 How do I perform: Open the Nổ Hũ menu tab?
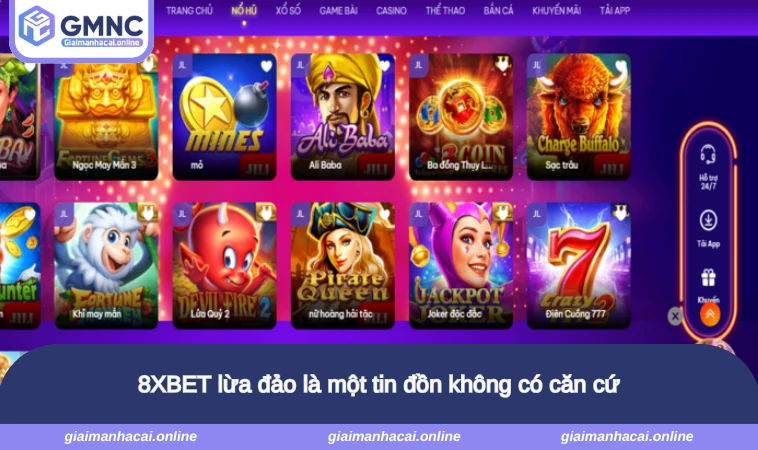(244, 11)
